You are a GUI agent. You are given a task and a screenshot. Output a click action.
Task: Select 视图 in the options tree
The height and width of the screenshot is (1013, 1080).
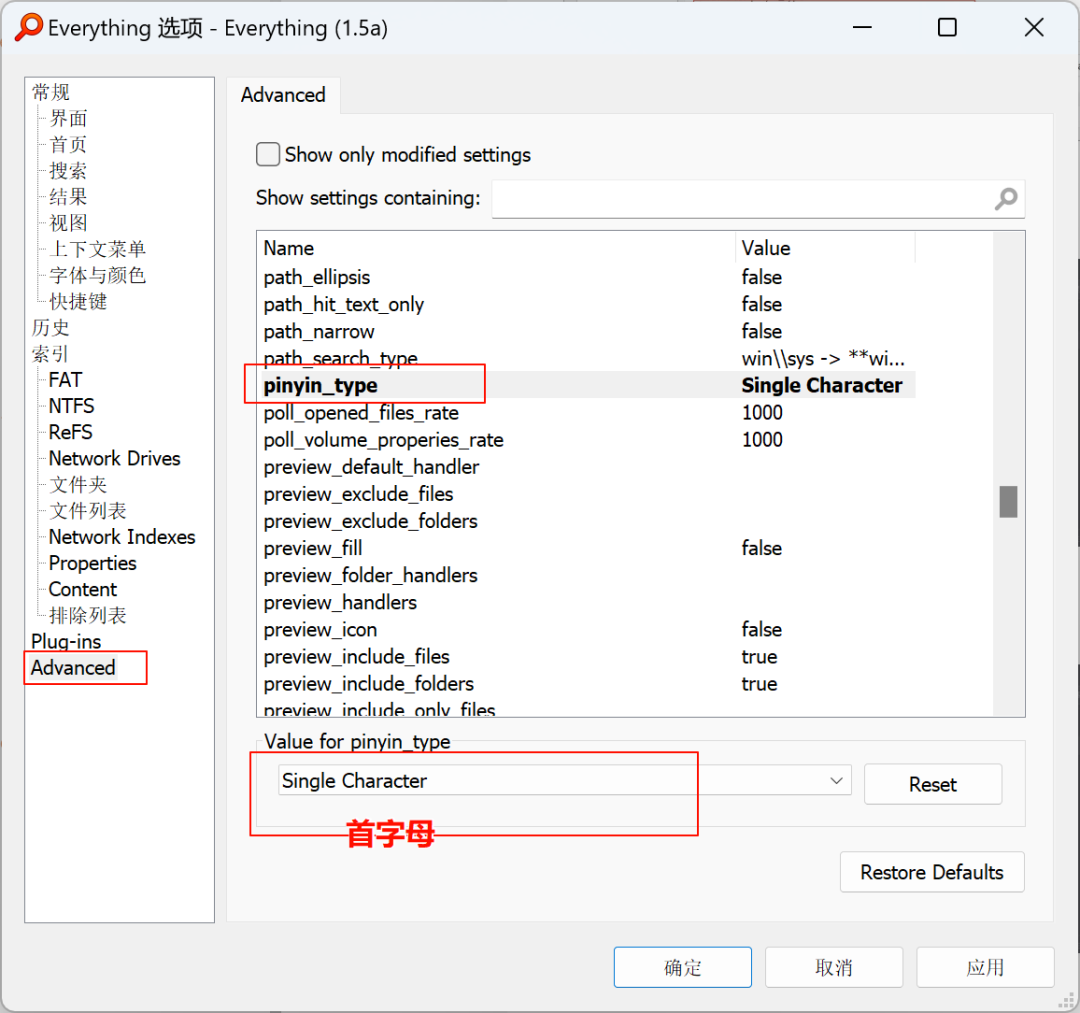[x=68, y=222]
